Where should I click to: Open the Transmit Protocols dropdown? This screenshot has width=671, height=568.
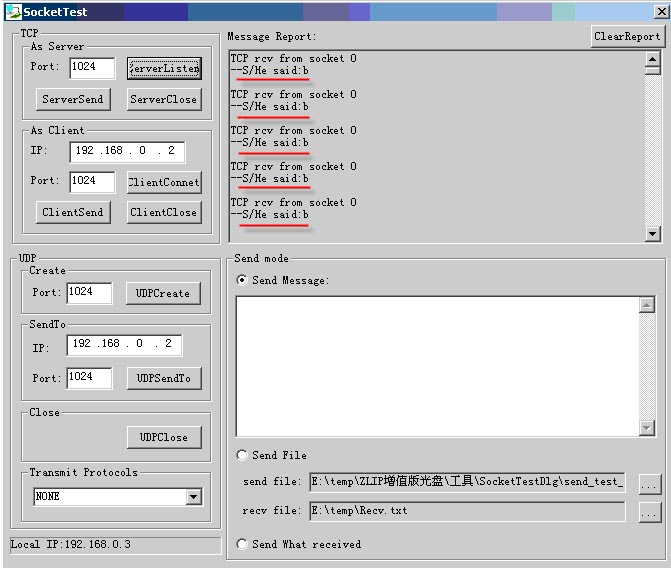pyautogui.click(x=193, y=497)
